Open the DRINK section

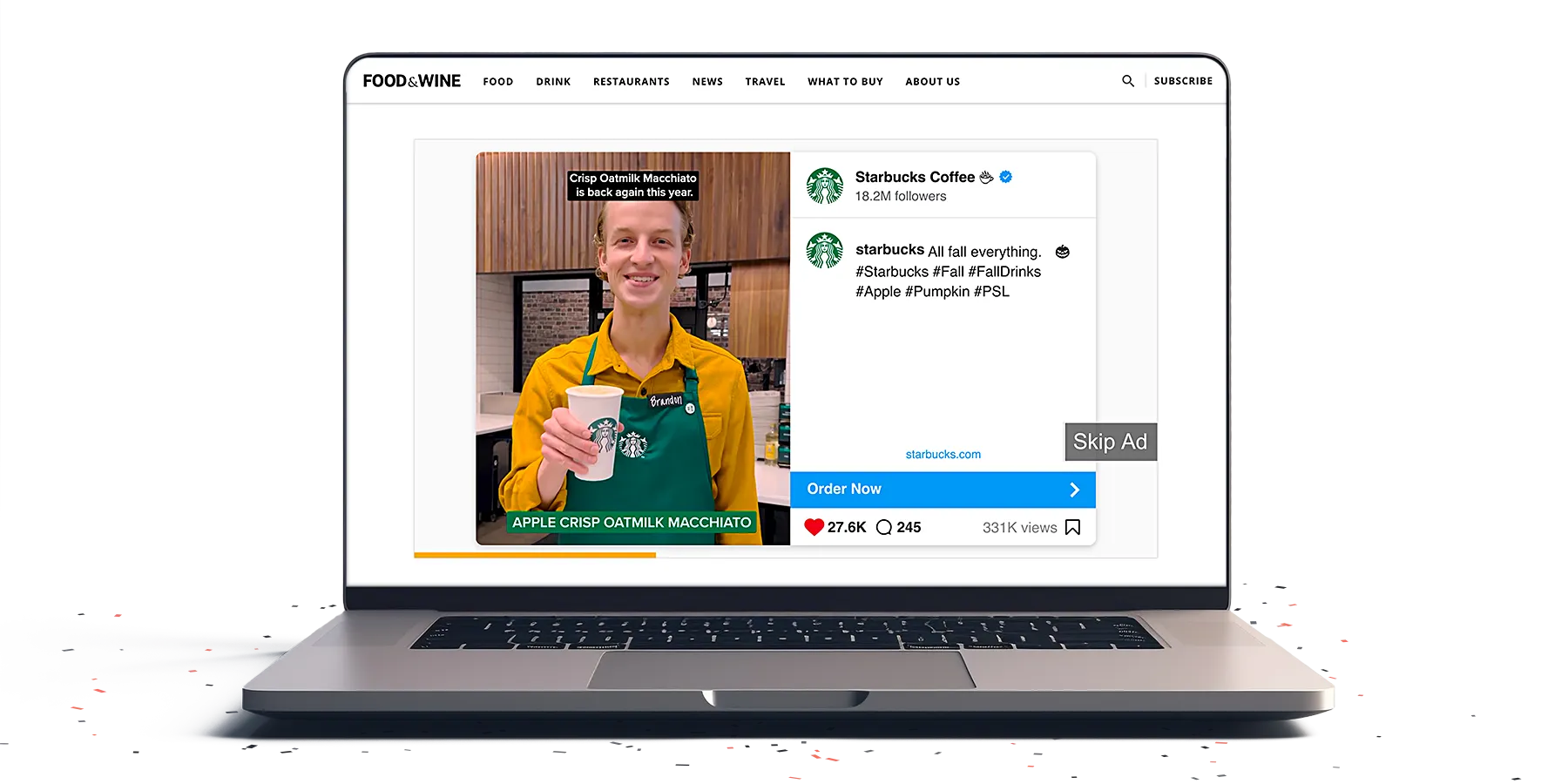coord(553,81)
